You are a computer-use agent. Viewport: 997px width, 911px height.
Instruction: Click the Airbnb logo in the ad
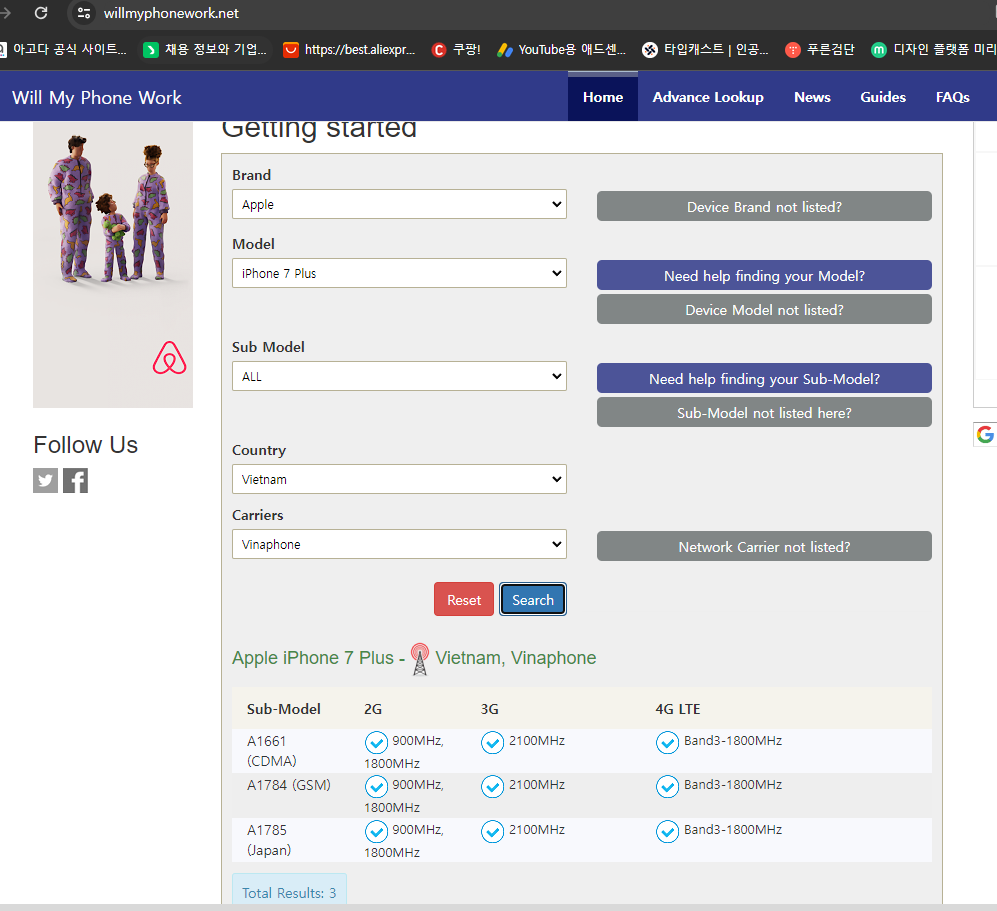[169, 358]
